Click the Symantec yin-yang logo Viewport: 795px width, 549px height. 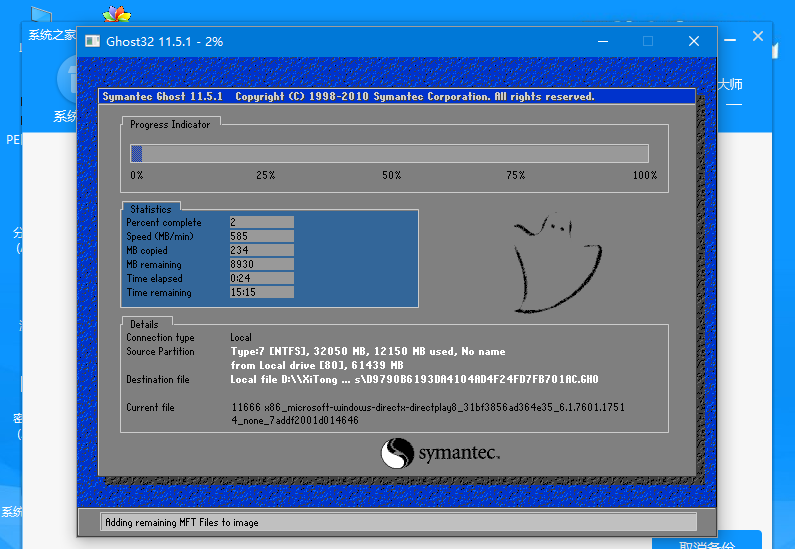coord(397,453)
